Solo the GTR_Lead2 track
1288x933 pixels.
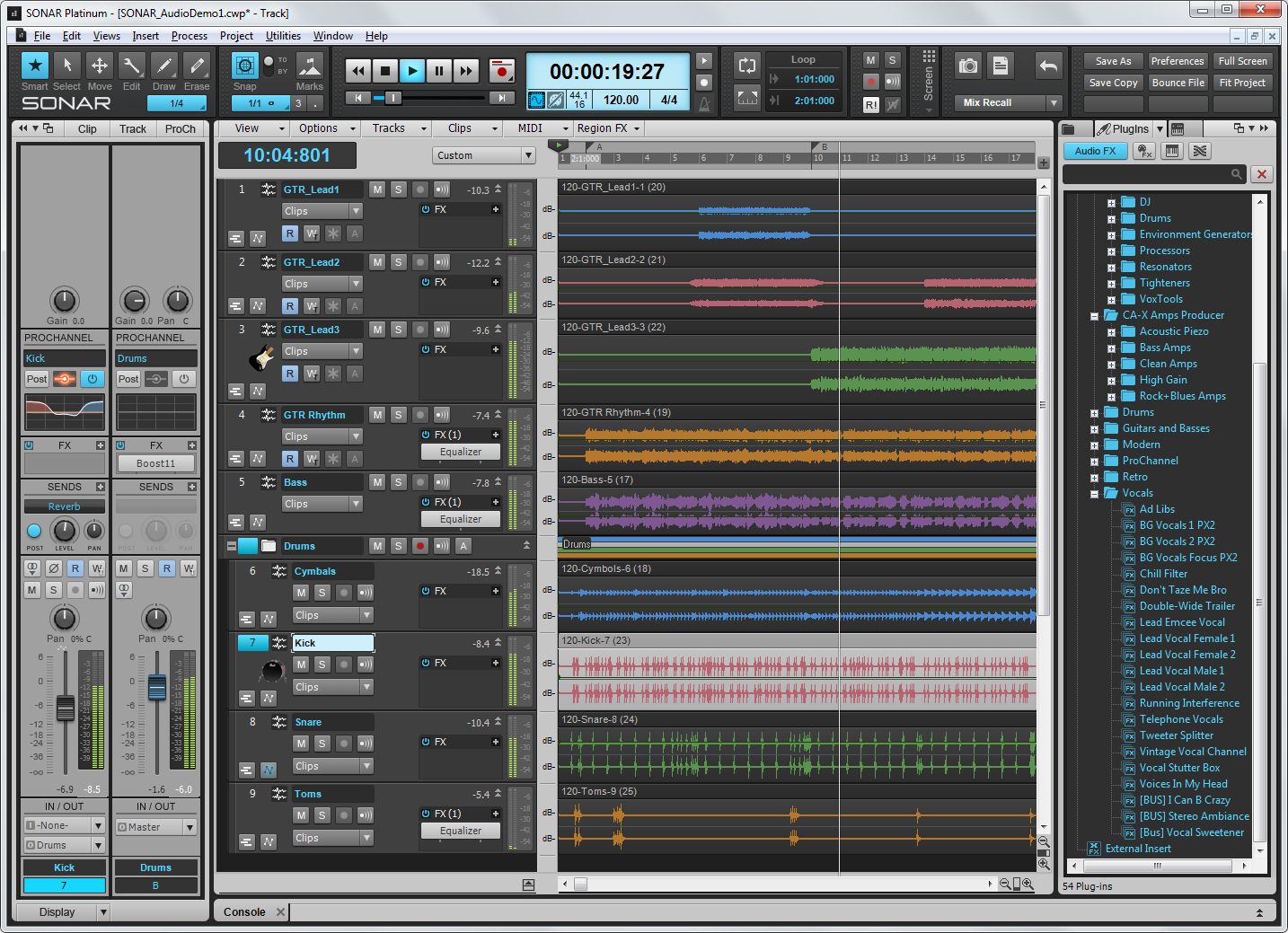pyautogui.click(x=399, y=262)
